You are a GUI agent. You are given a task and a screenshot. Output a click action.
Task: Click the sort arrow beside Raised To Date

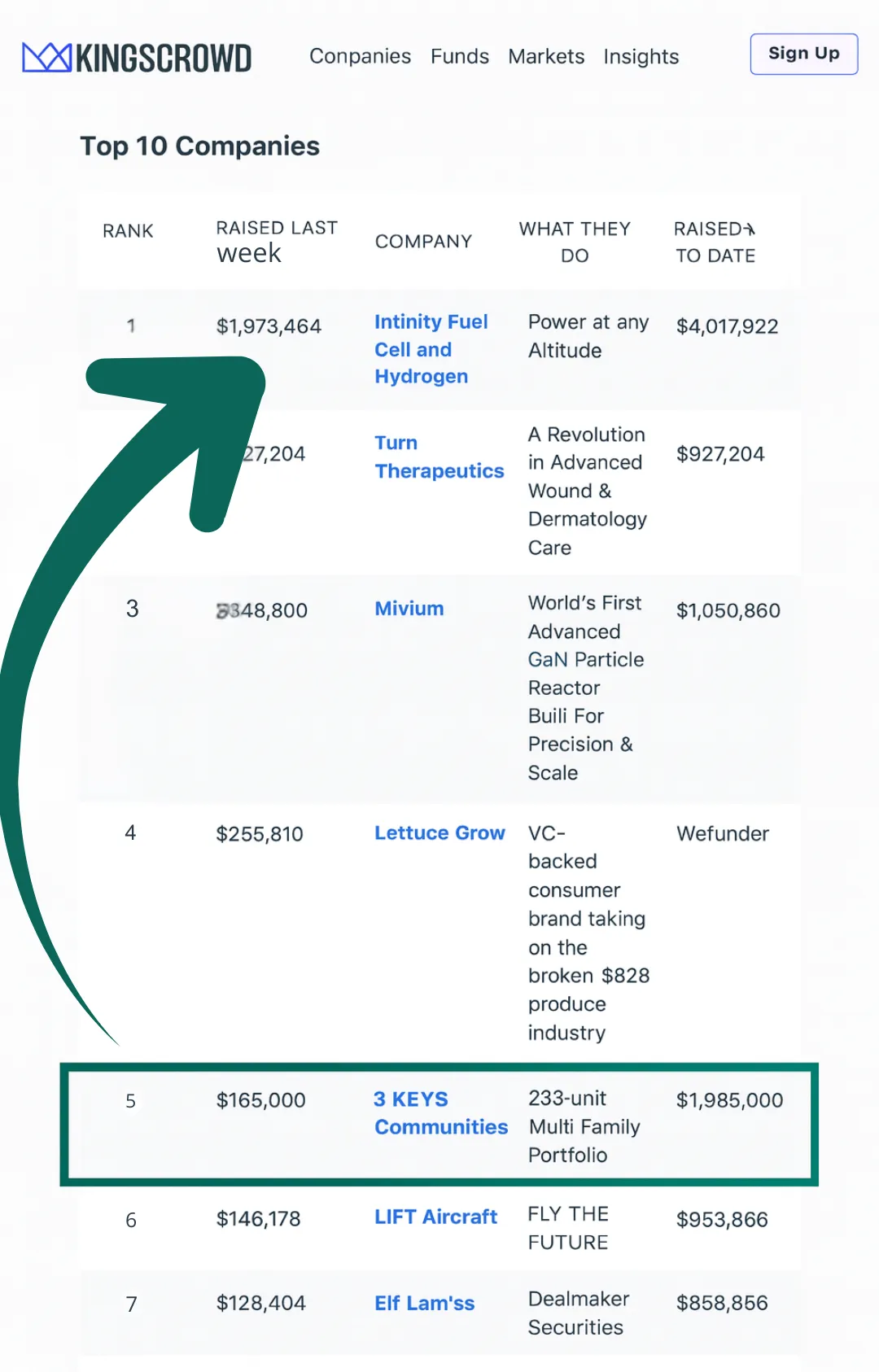point(750,229)
